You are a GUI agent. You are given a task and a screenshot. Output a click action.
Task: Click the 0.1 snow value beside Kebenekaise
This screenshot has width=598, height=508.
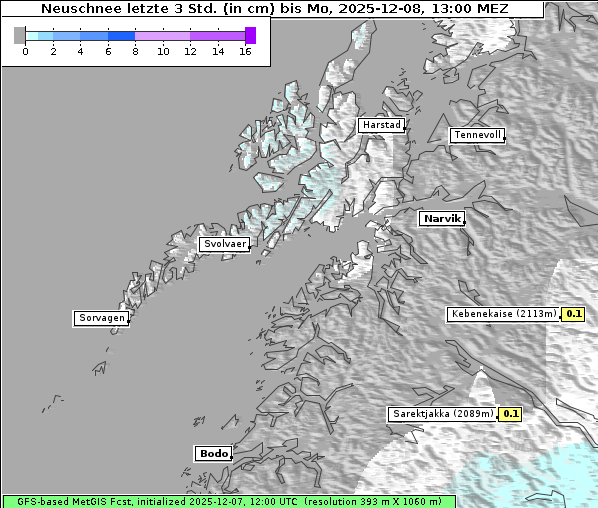point(573,314)
